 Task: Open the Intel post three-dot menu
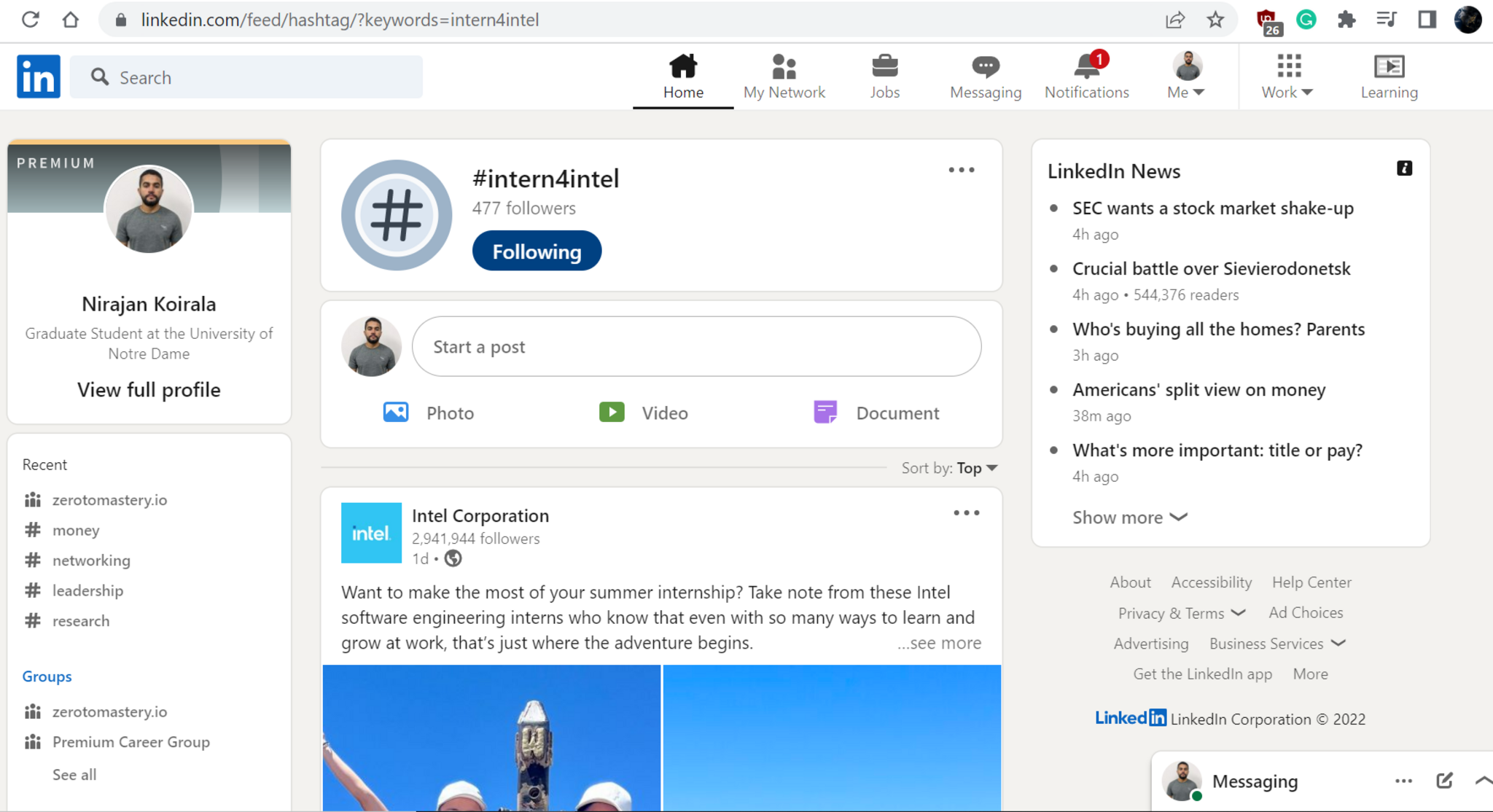point(966,513)
